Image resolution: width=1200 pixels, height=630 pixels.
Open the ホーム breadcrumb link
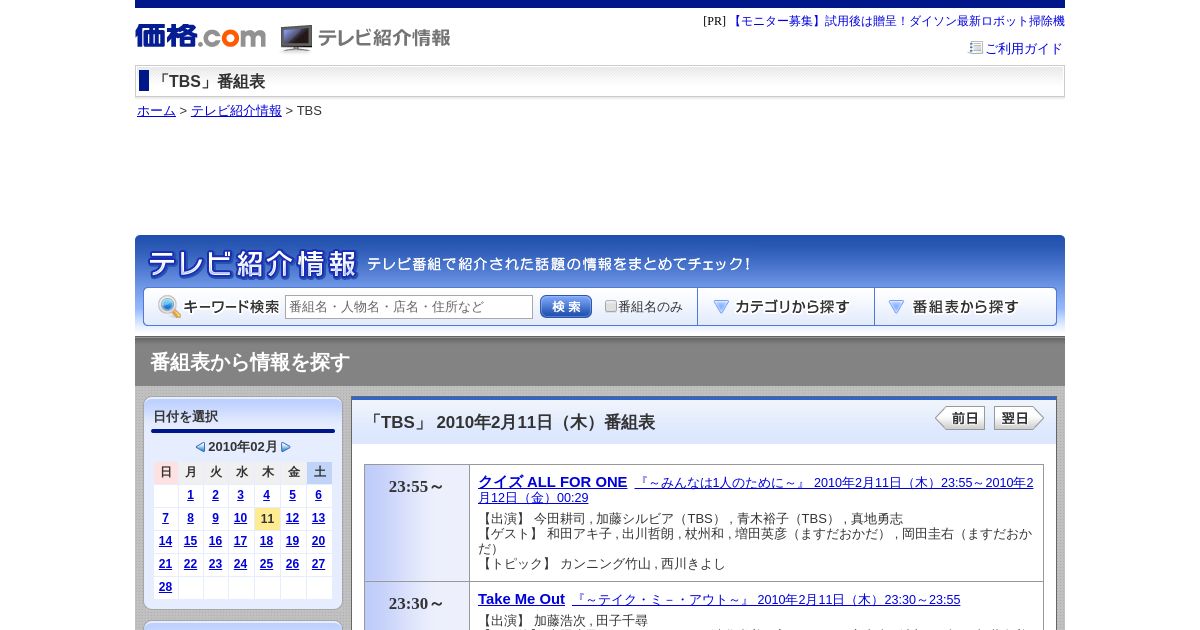pos(156,111)
